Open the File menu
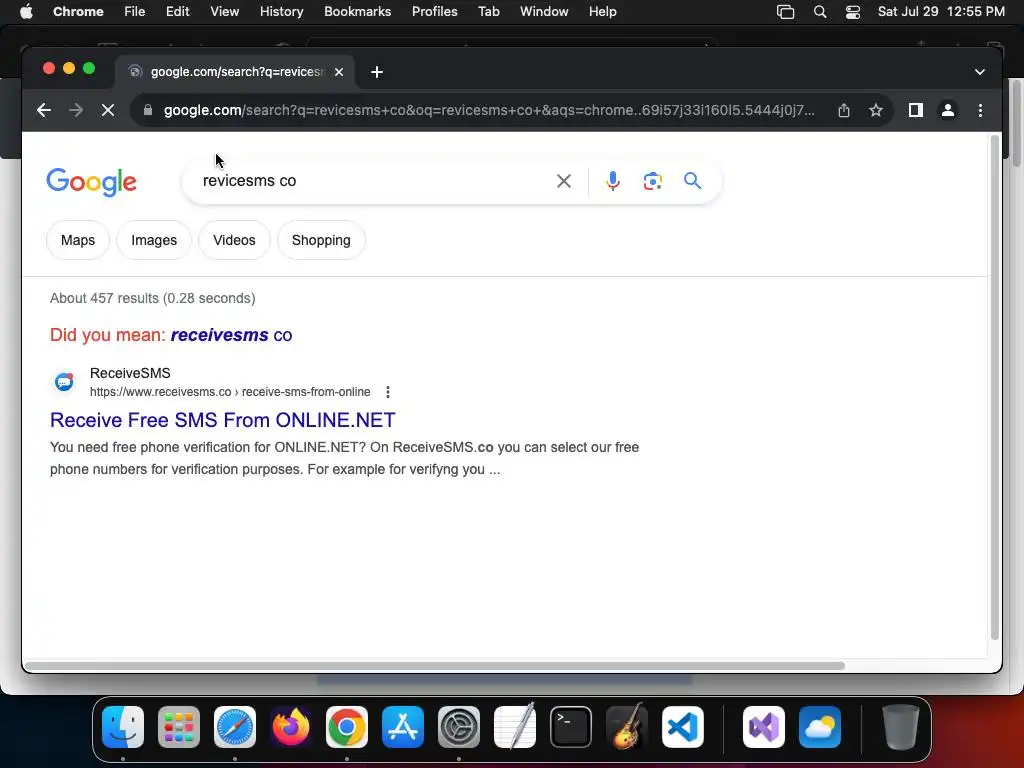Image resolution: width=1024 pixels, height=768 pixels. tap(135, 12)
